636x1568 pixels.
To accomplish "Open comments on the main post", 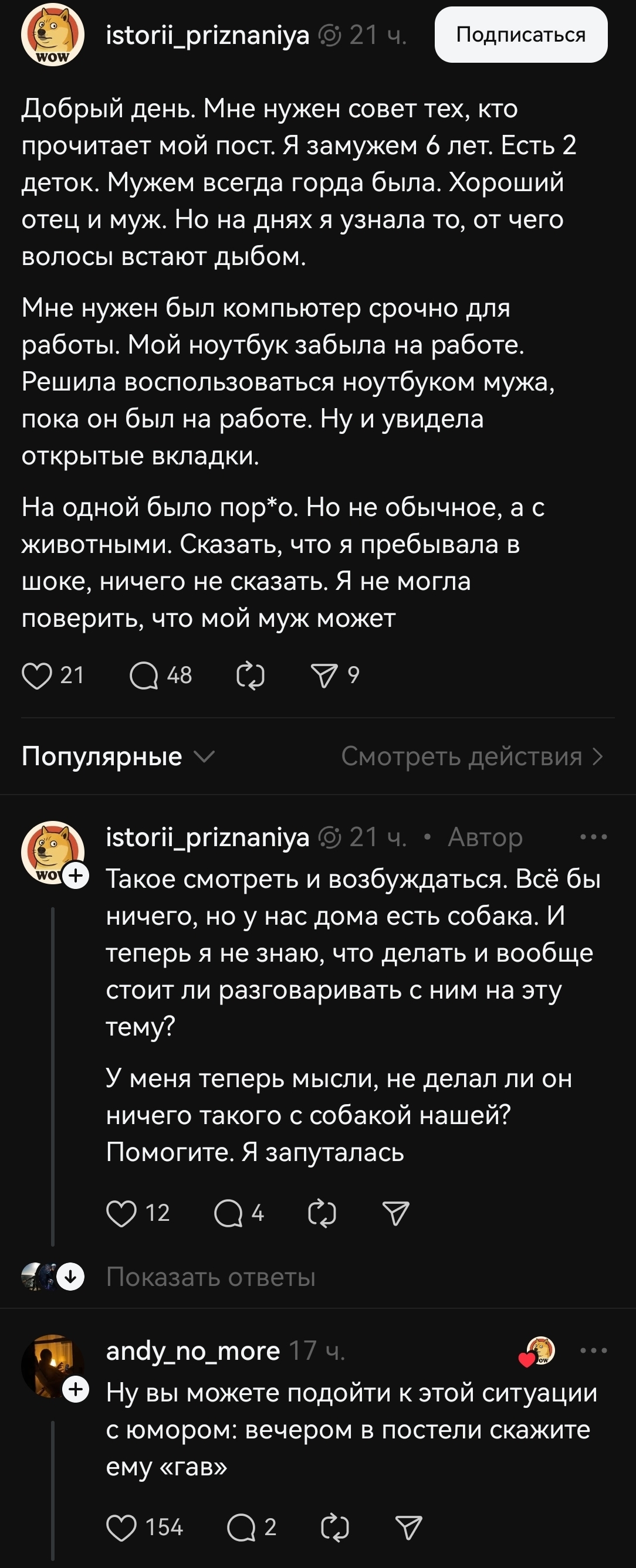I will point(144,676).
